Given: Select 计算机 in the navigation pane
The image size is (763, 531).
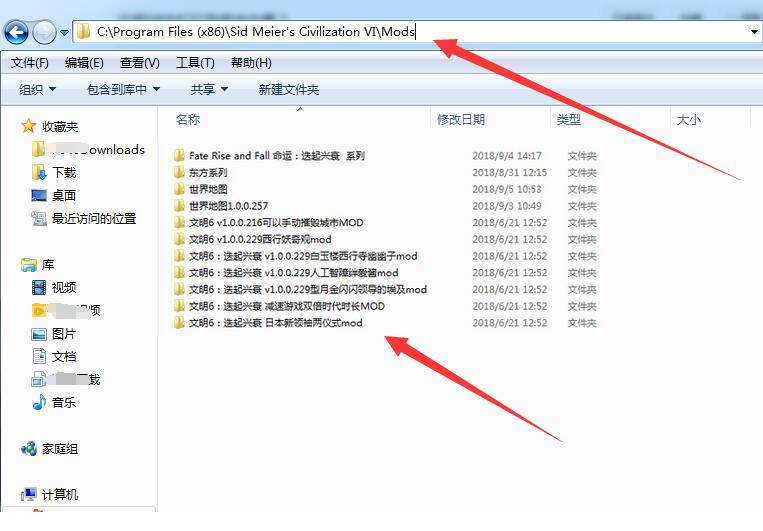Looking at the screenshot, I should [59, 494].
